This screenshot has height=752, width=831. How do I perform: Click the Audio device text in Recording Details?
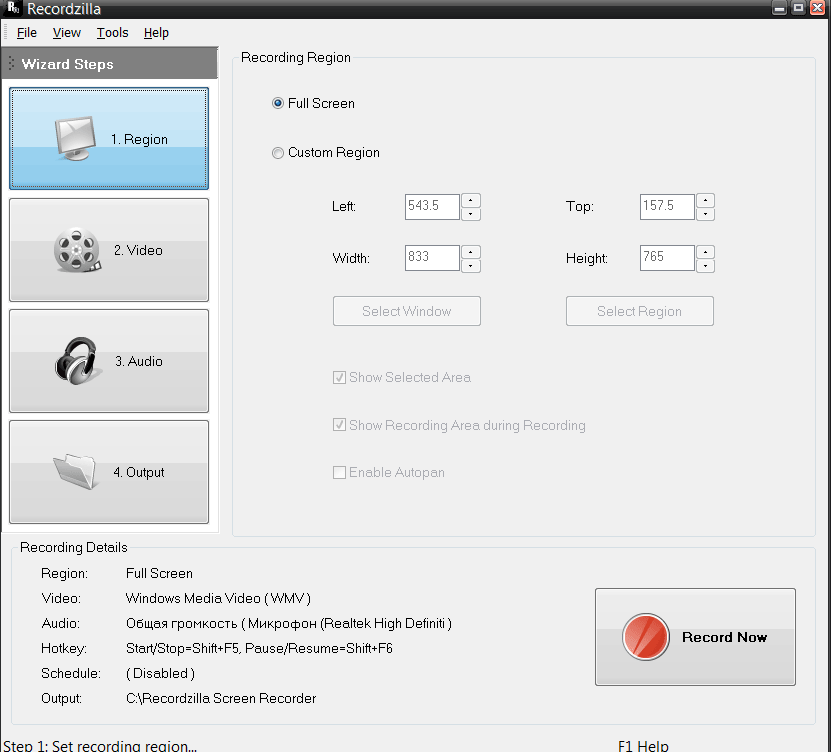[x=289, y=623]
